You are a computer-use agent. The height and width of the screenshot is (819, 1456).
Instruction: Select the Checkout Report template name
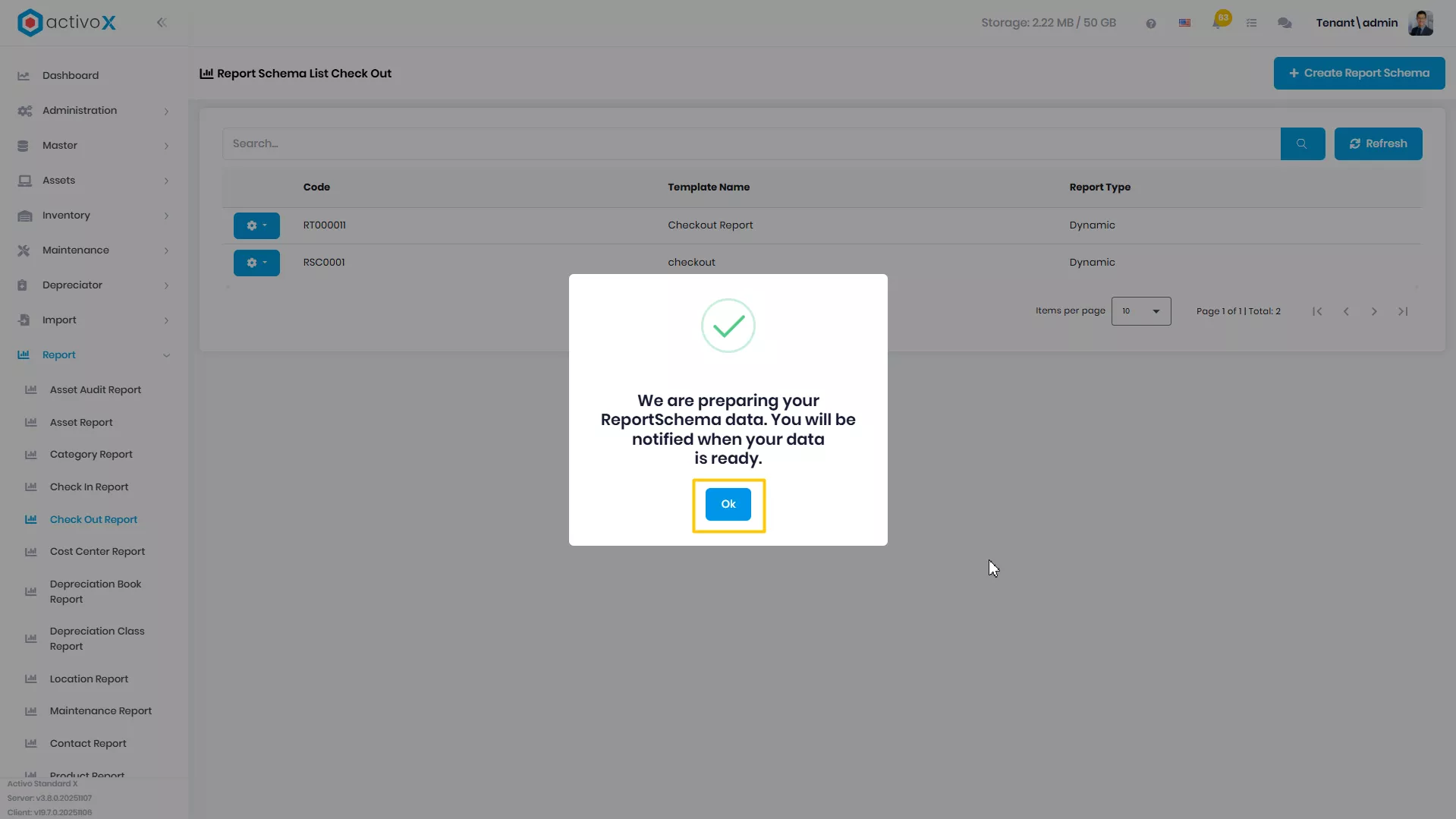click(x=710, y=225)
